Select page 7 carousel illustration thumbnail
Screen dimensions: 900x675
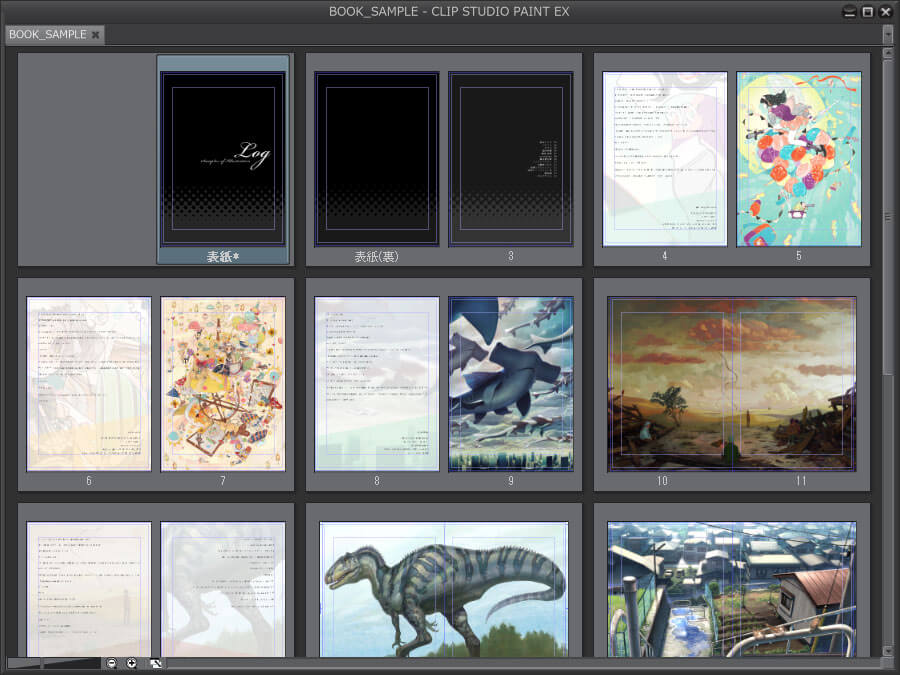tap(223, 383)
